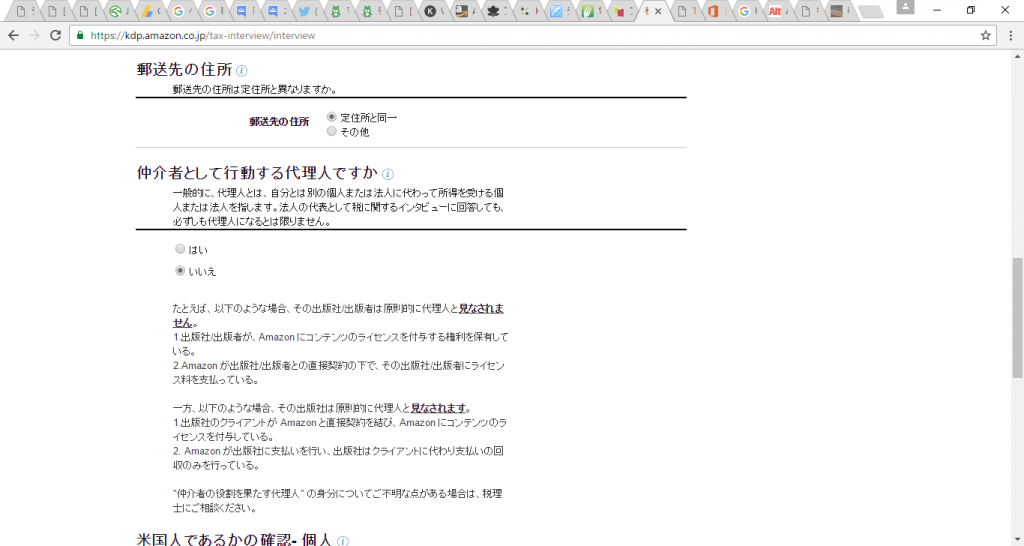Select その他 mailing address option
Screen dimensions: 1024x546
pos(332,131)
